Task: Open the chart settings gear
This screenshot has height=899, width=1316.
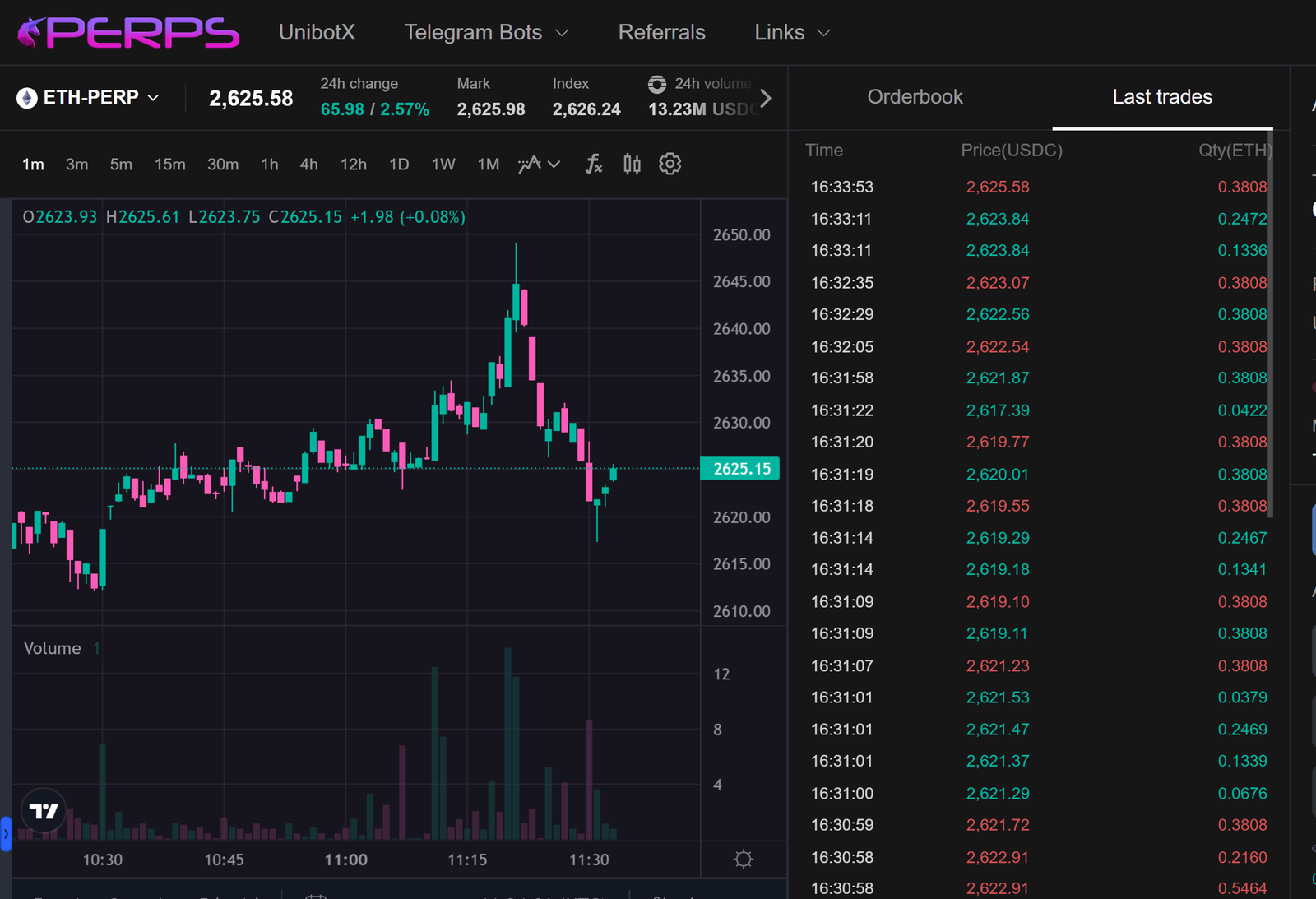Action: pos(670,164)
